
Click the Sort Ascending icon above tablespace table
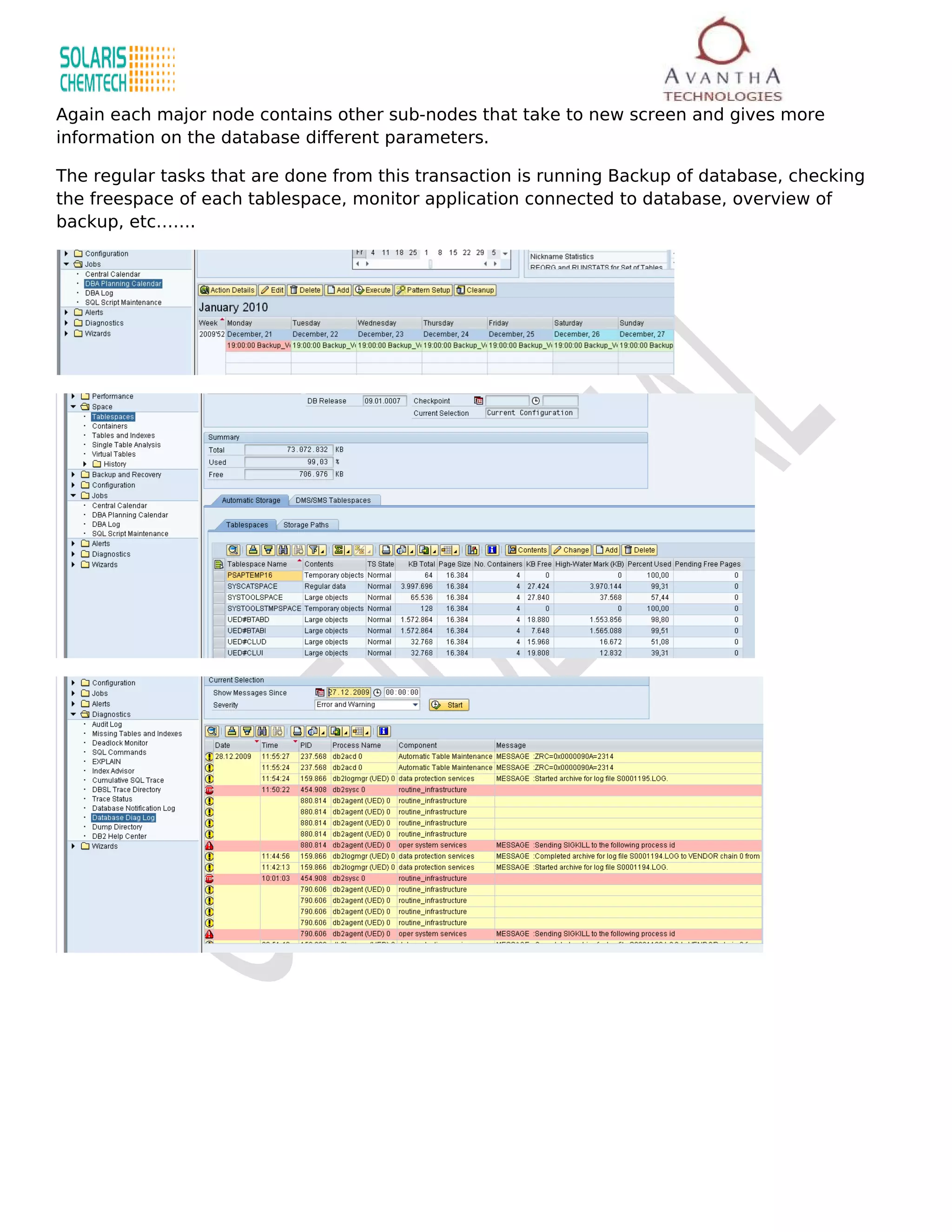(253, 550)
